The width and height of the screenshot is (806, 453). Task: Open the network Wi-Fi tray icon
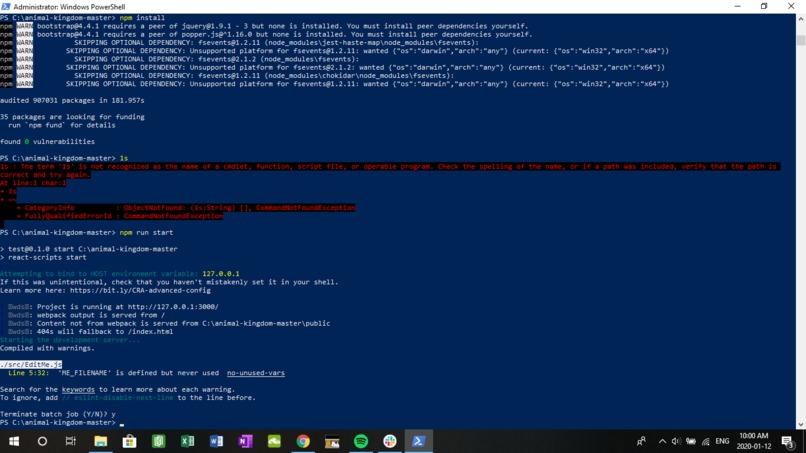[x=706, y=441]
